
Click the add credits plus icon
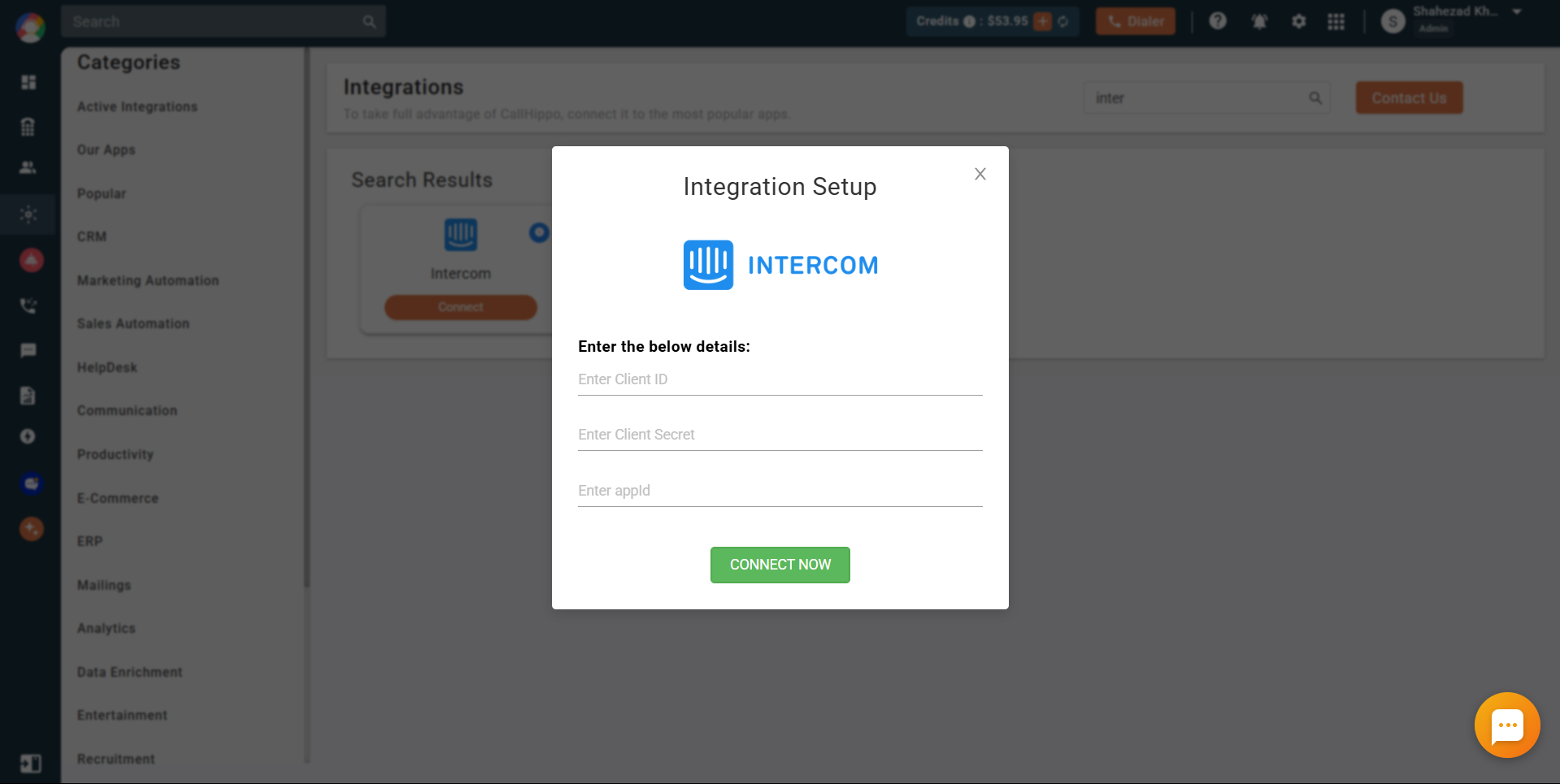coord(1043,21)
